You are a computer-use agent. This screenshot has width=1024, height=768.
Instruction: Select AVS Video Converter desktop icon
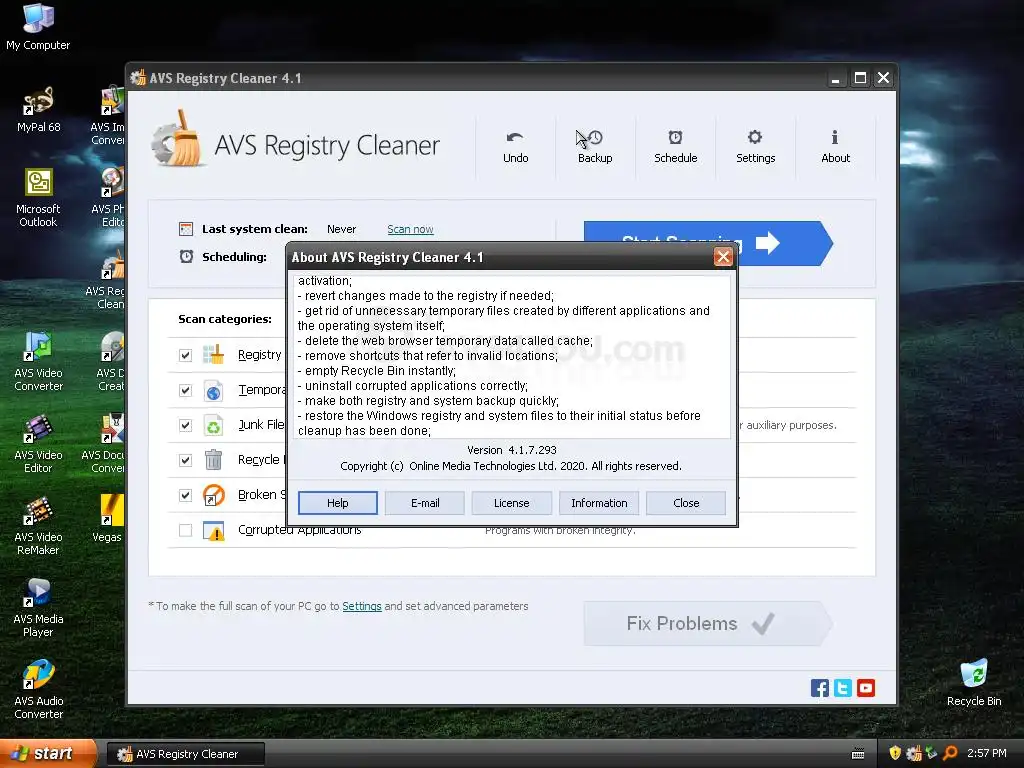coord(38,362)
